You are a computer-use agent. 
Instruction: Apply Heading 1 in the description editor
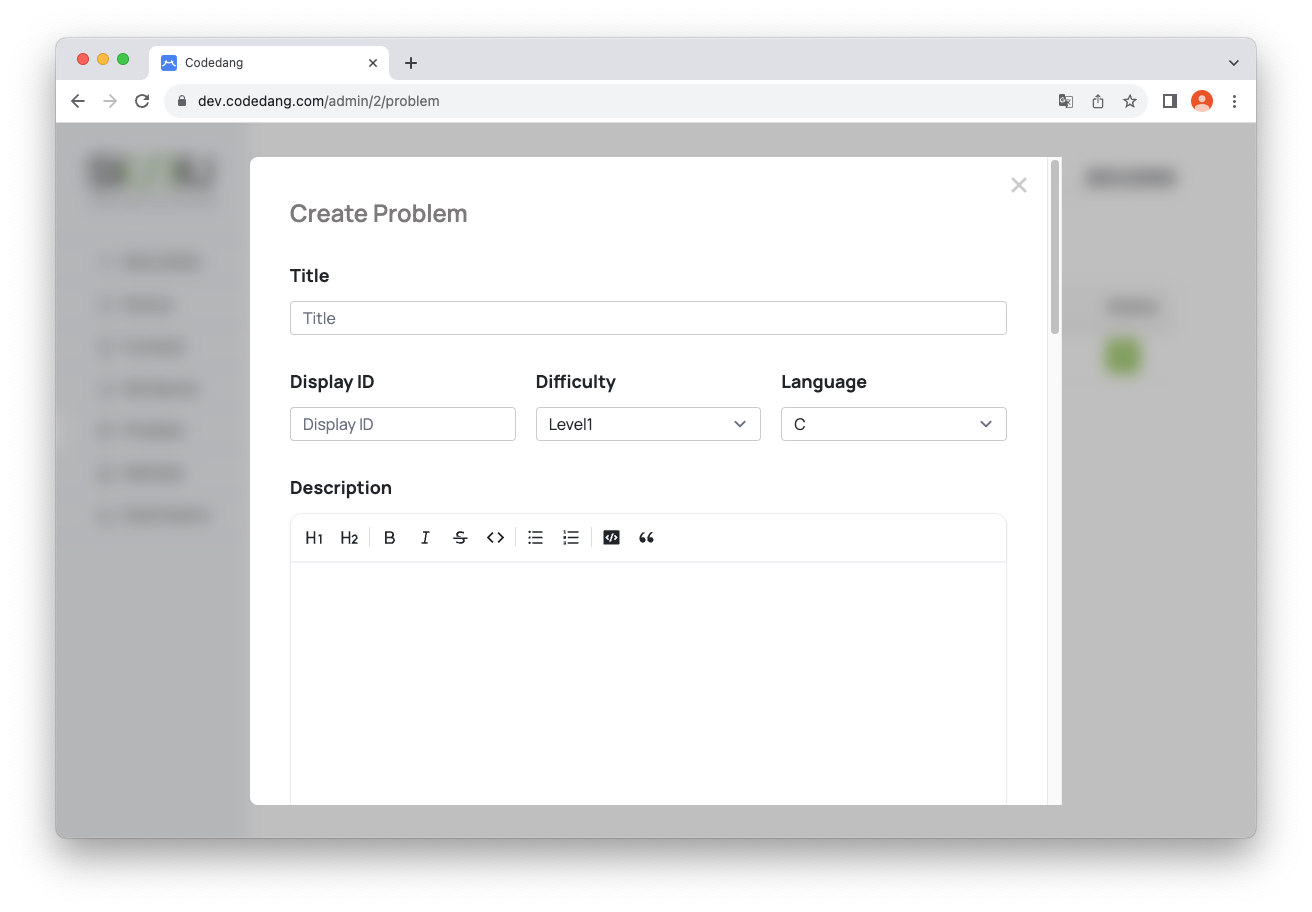tap(314, 538)
